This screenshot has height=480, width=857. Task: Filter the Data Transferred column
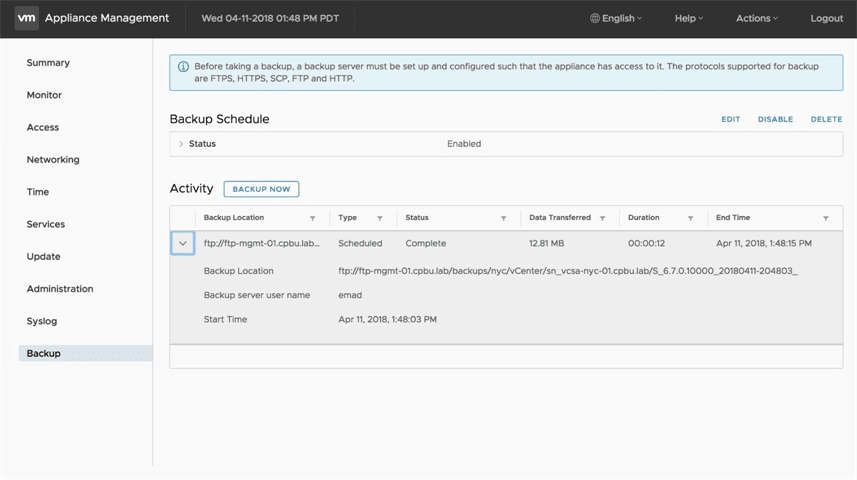coord(602,218)
